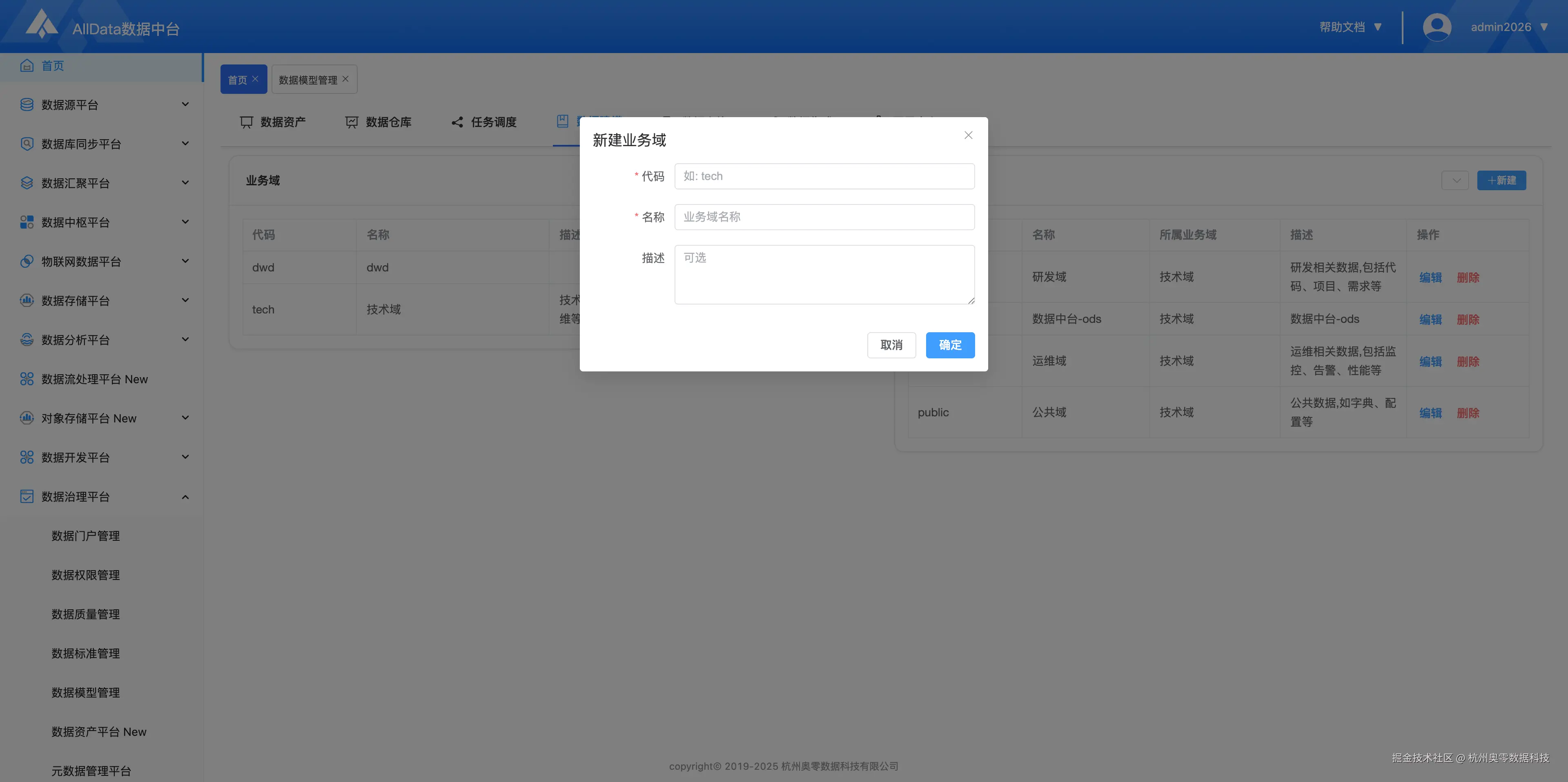Close the 数据模型管理 tab
Screen dimensions: 1568x782
(346, 79)
